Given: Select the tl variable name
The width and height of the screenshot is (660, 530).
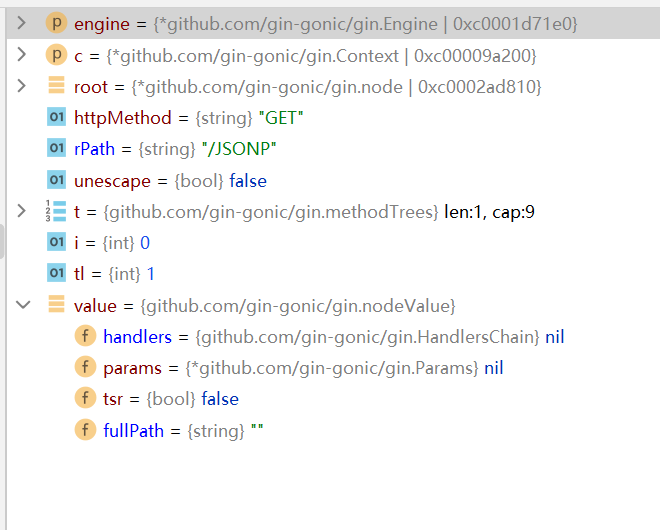Looking at the screenshot, I should click(x=79, y=274).
